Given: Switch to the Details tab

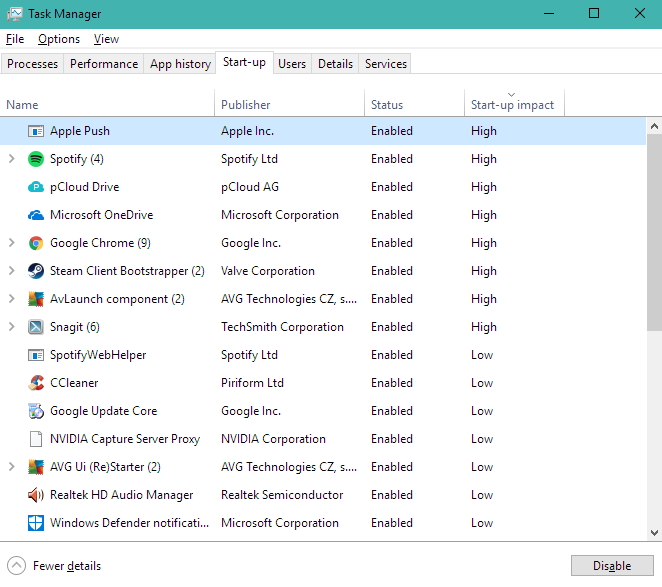Looking at the screenshot, I should [335, 64].
